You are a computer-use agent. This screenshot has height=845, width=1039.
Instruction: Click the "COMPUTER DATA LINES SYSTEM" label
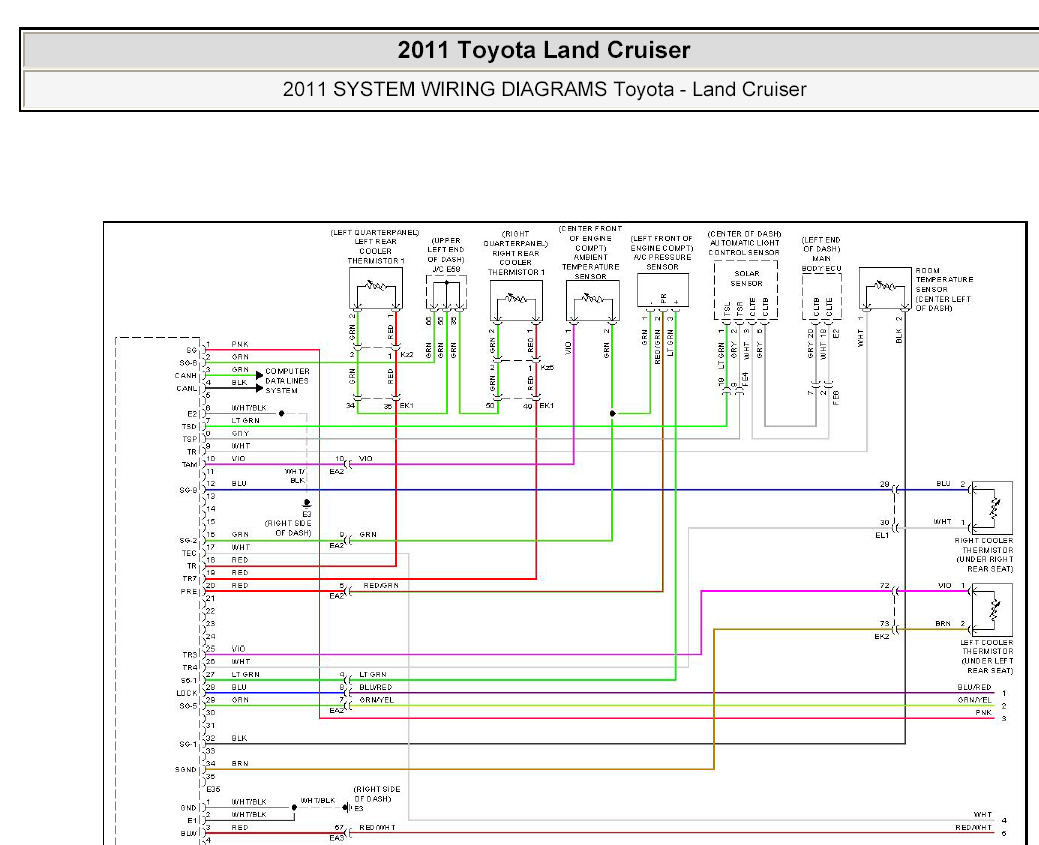[287, 381]
